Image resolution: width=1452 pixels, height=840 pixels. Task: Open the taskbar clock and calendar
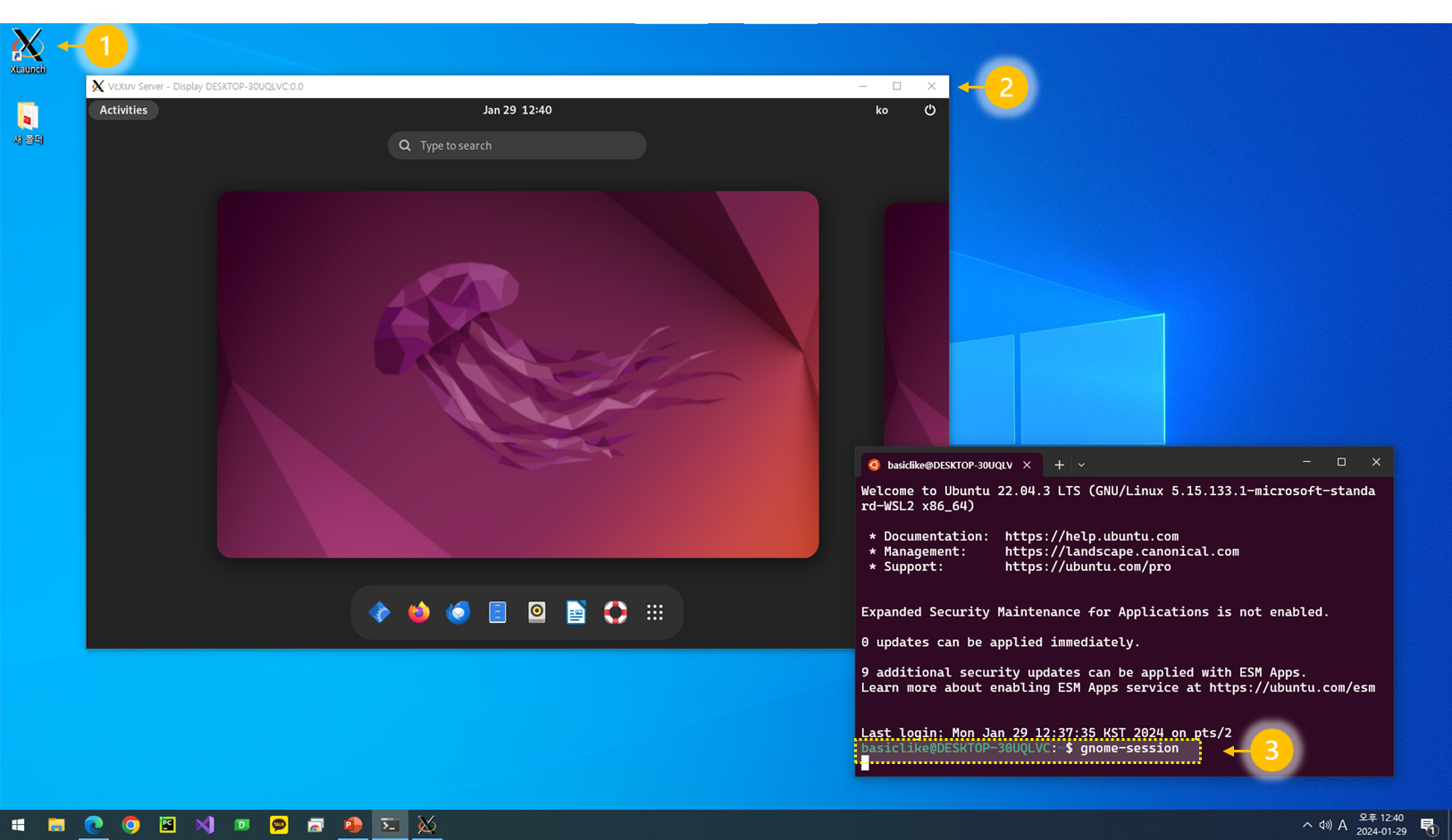tap(1381, 825)
